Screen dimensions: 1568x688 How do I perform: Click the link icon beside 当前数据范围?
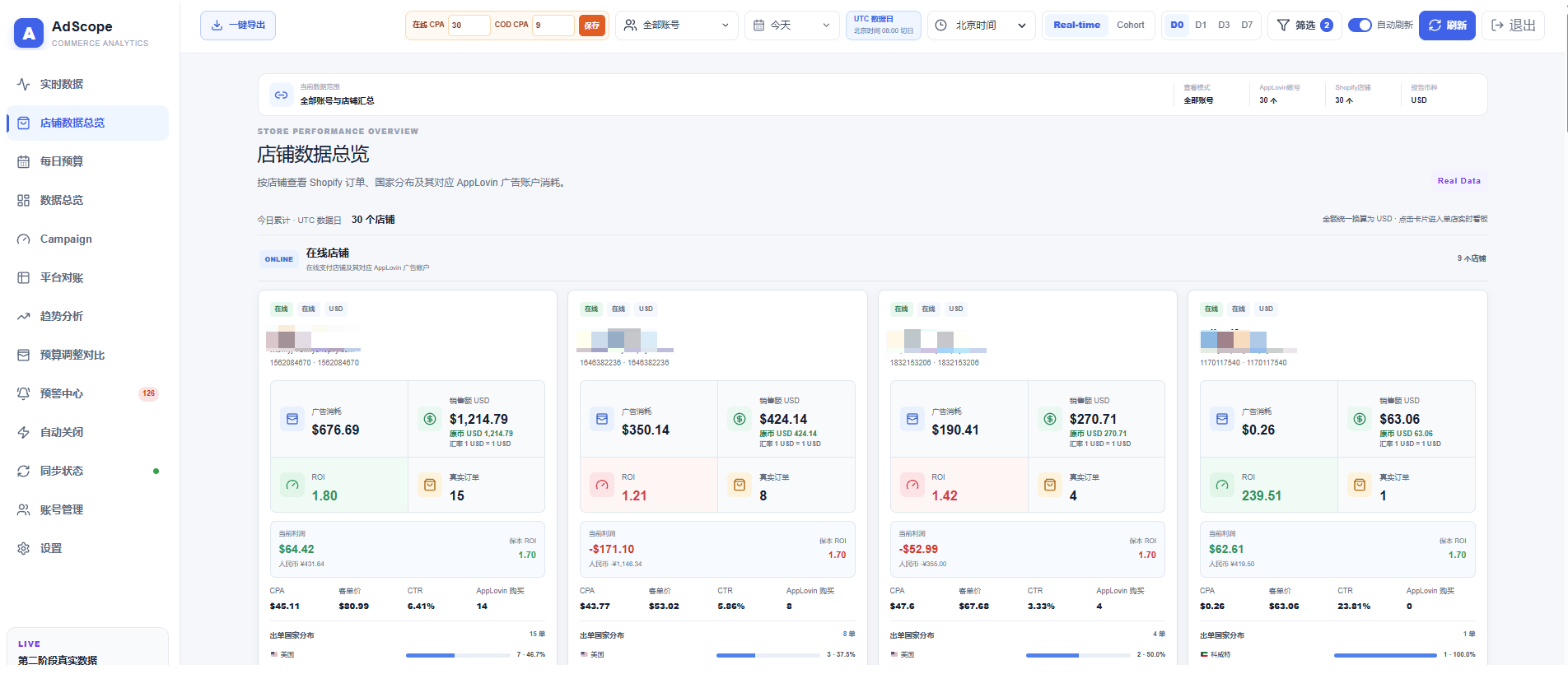pos(281,95)
